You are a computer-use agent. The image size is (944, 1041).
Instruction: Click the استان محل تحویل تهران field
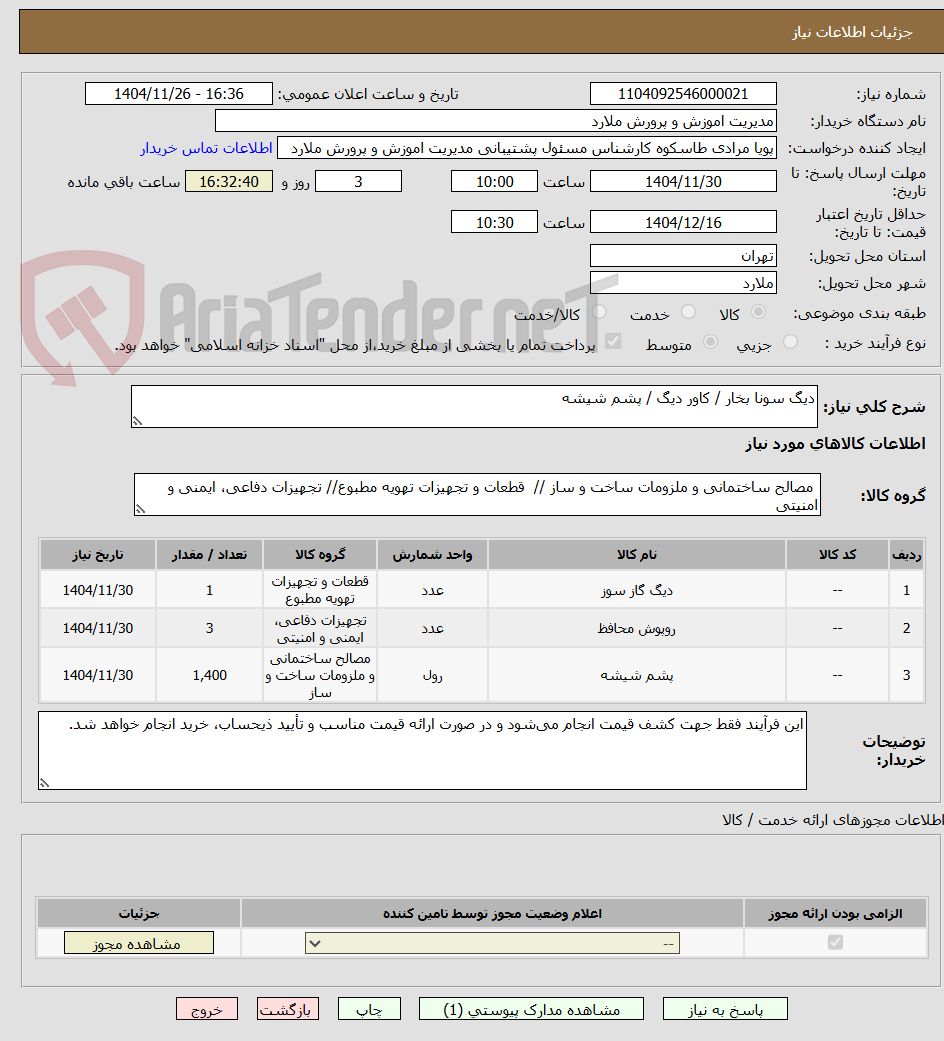(x=683, y=256)
